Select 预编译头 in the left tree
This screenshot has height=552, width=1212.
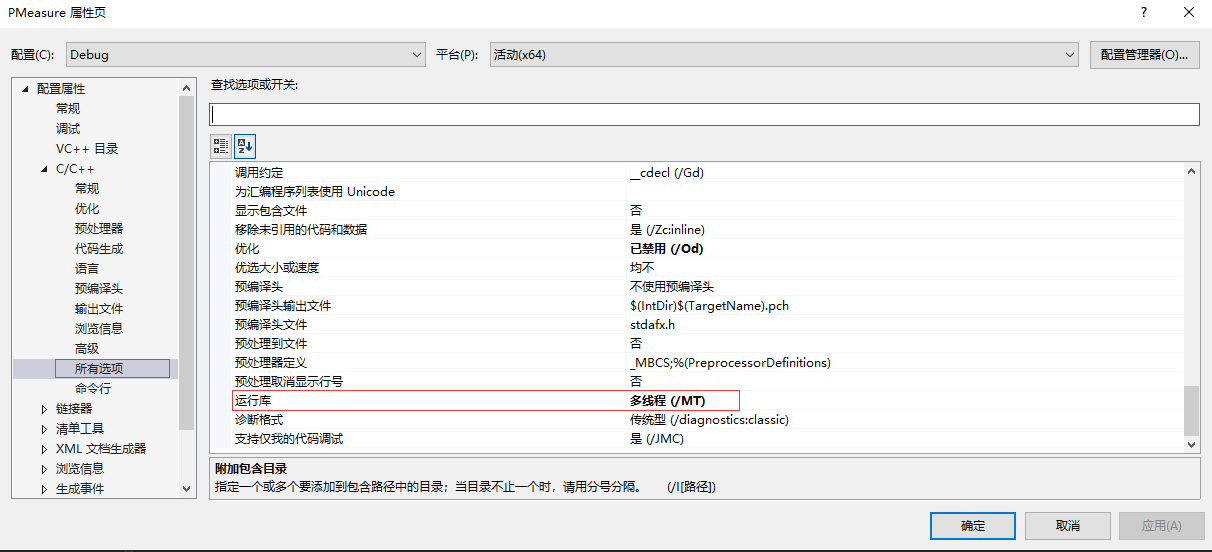[99, 289]
